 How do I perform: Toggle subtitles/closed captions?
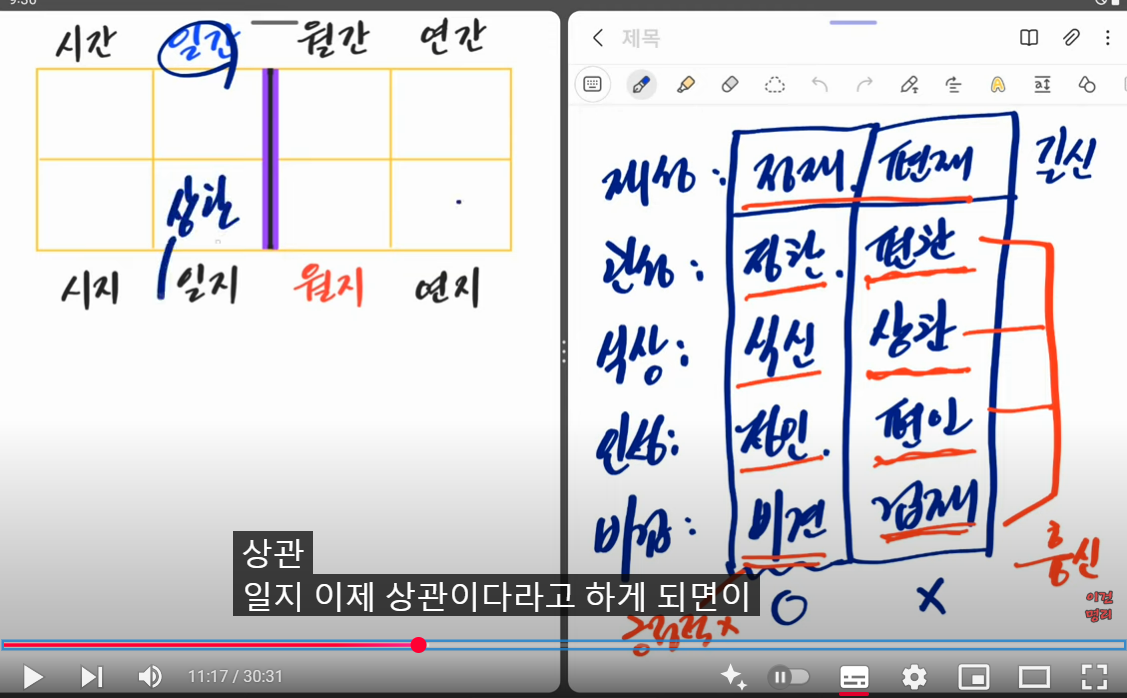coord(854,677)
